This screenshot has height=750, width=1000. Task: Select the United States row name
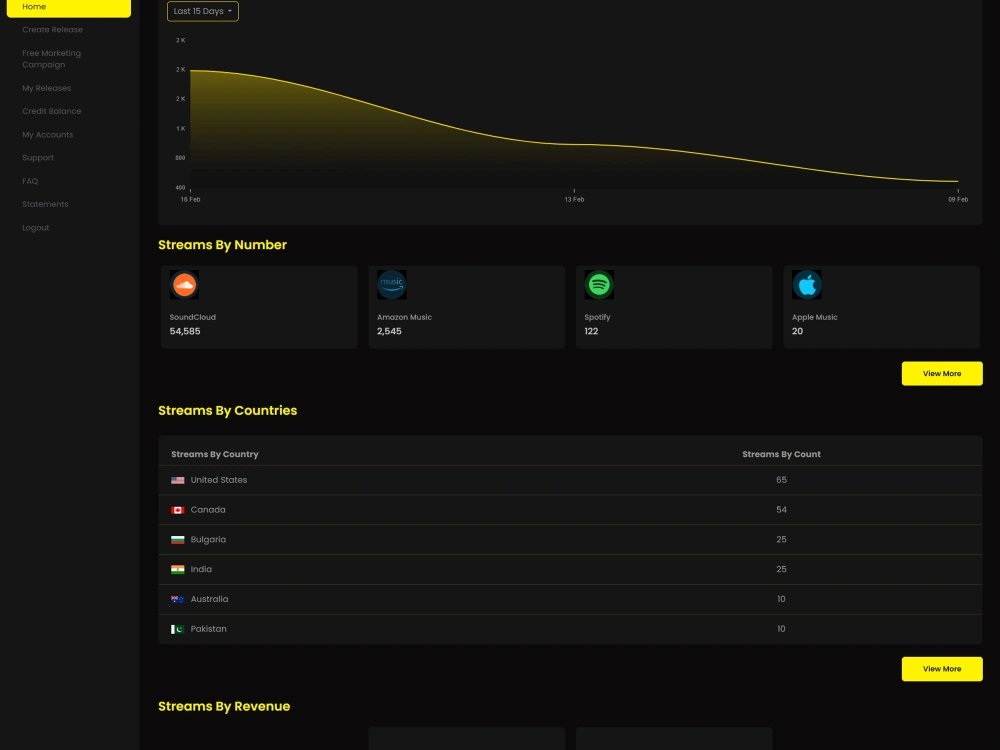(219, 480)
